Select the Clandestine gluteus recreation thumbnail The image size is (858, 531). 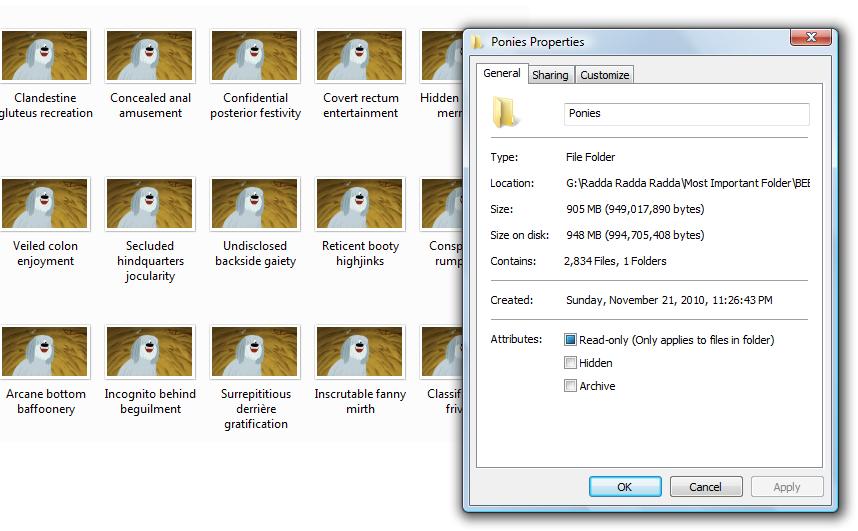[x=45, y=55]
